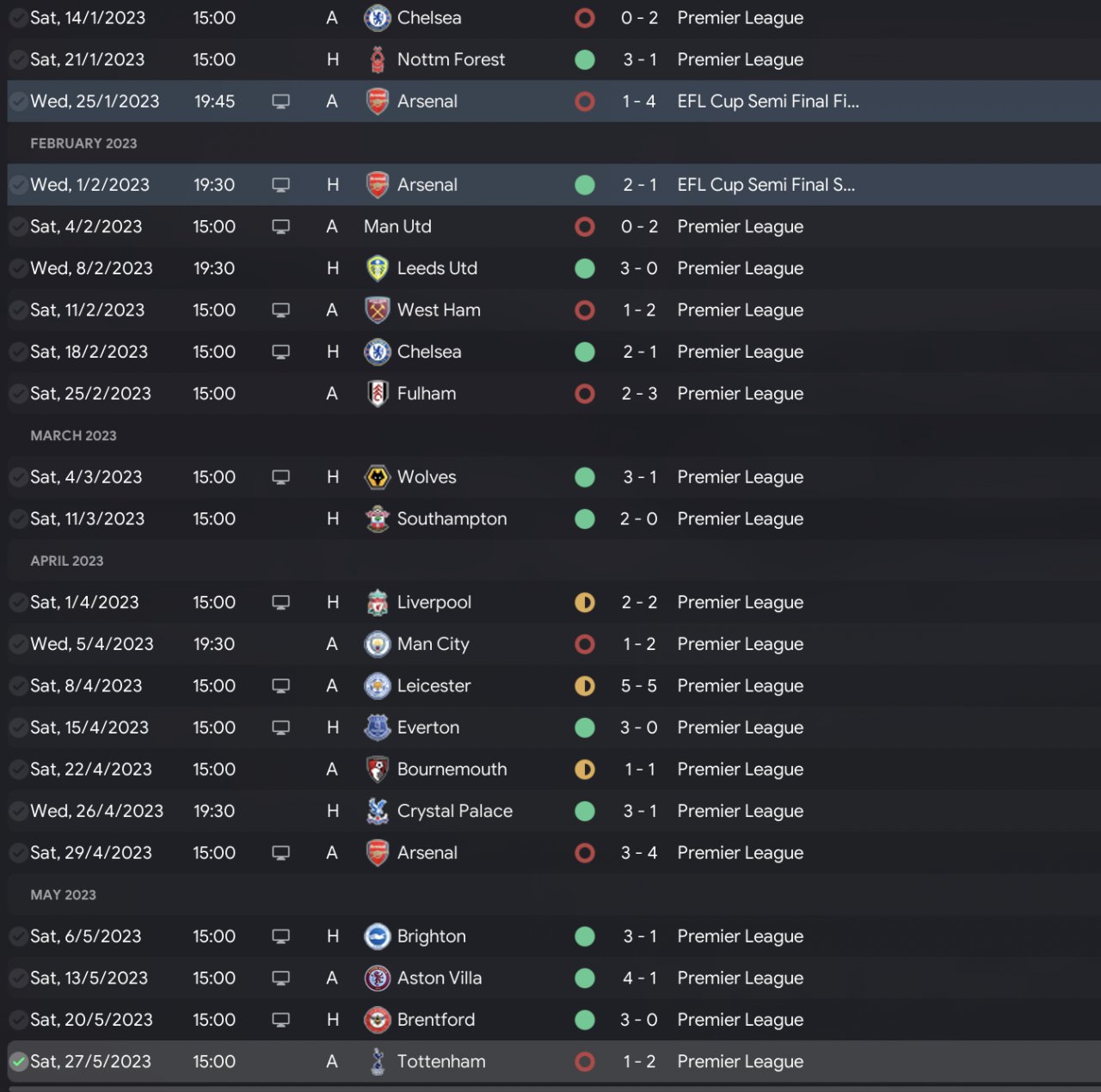This screenshot has width=1101, height=1092.
Task: Click the Brighton club badge
Action: click(377, 936)
